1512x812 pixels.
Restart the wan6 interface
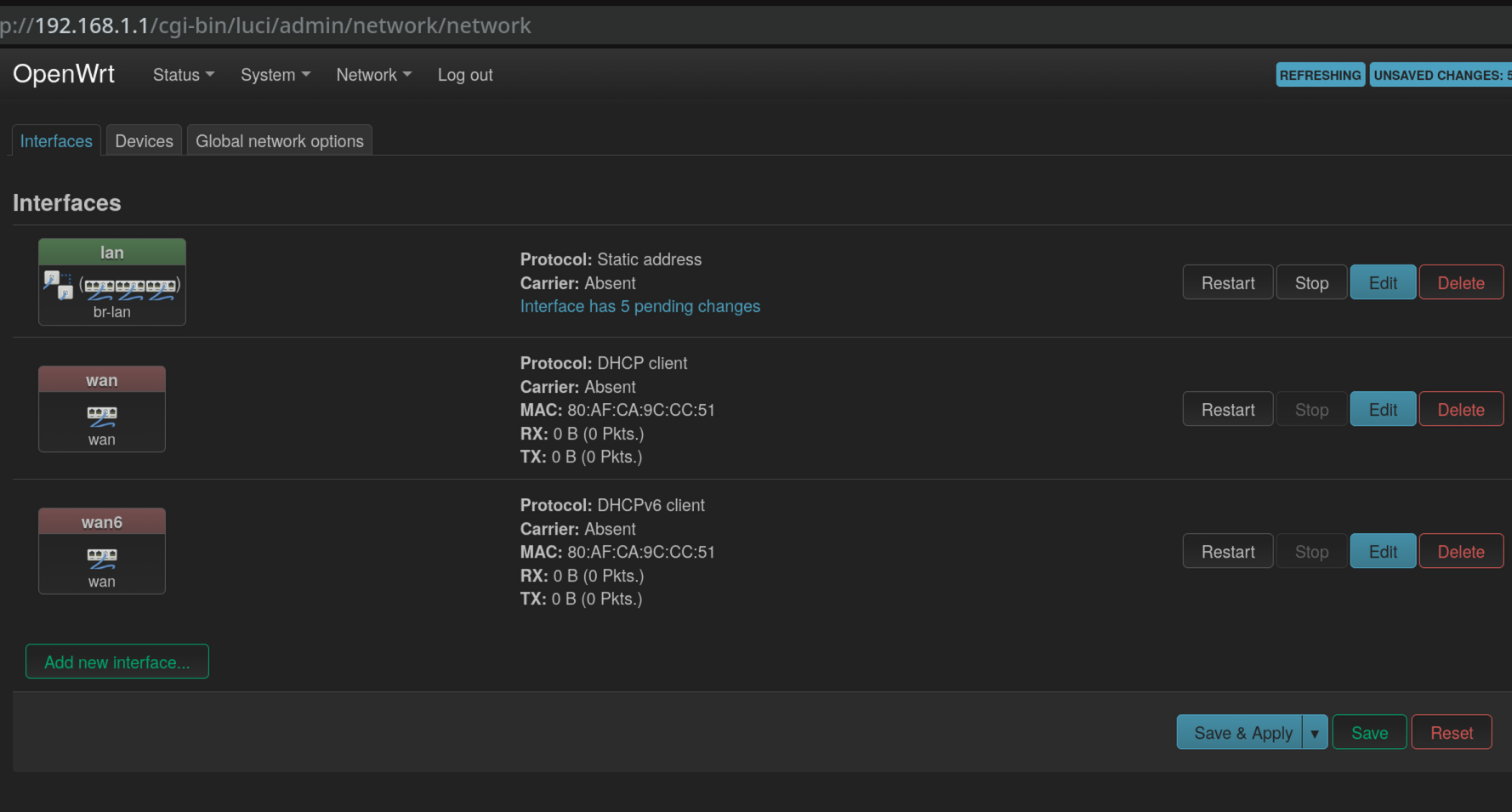(x=1228, y=552)
